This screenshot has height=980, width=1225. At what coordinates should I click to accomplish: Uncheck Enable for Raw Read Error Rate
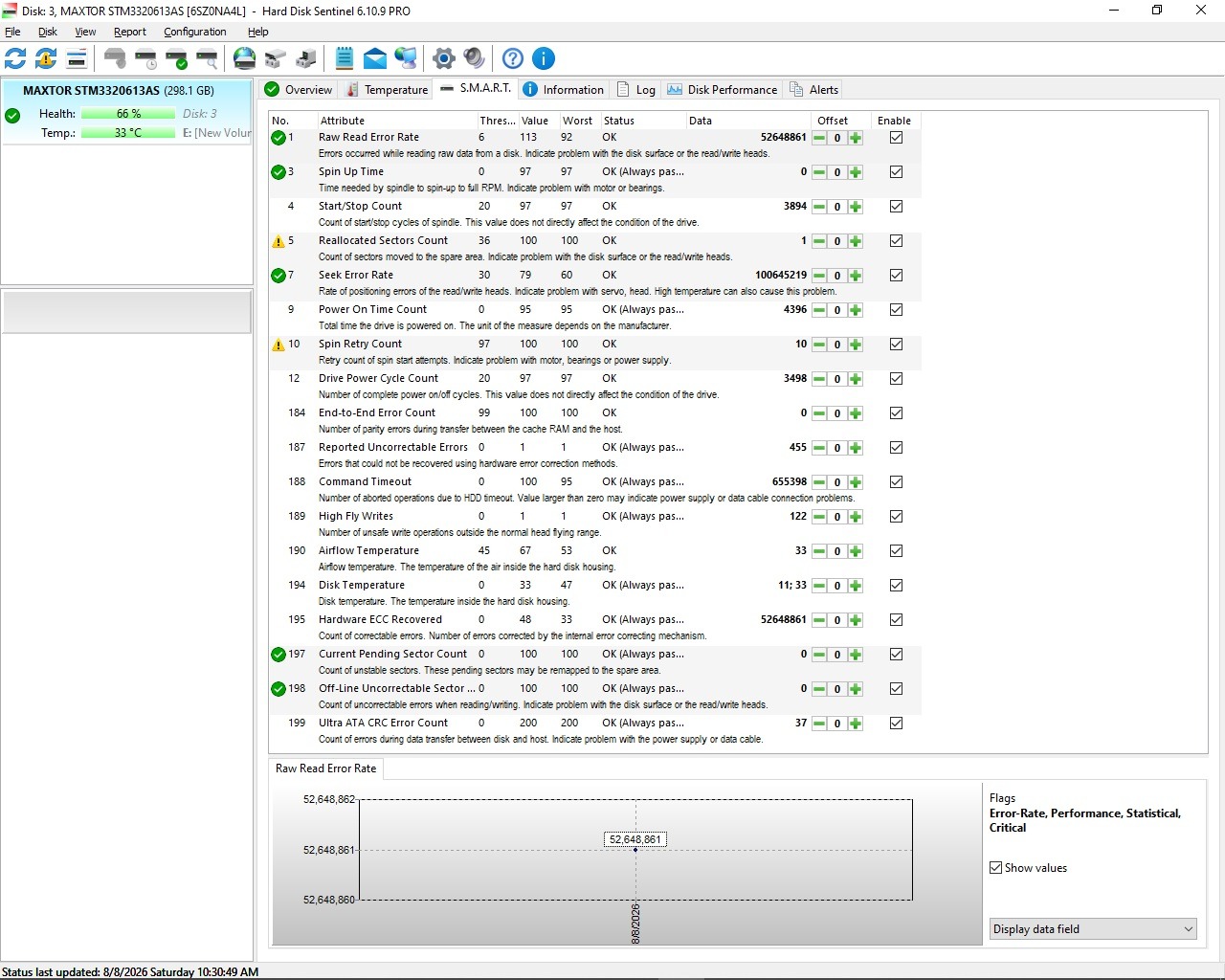pyautogui.click(x=896, y=138)
